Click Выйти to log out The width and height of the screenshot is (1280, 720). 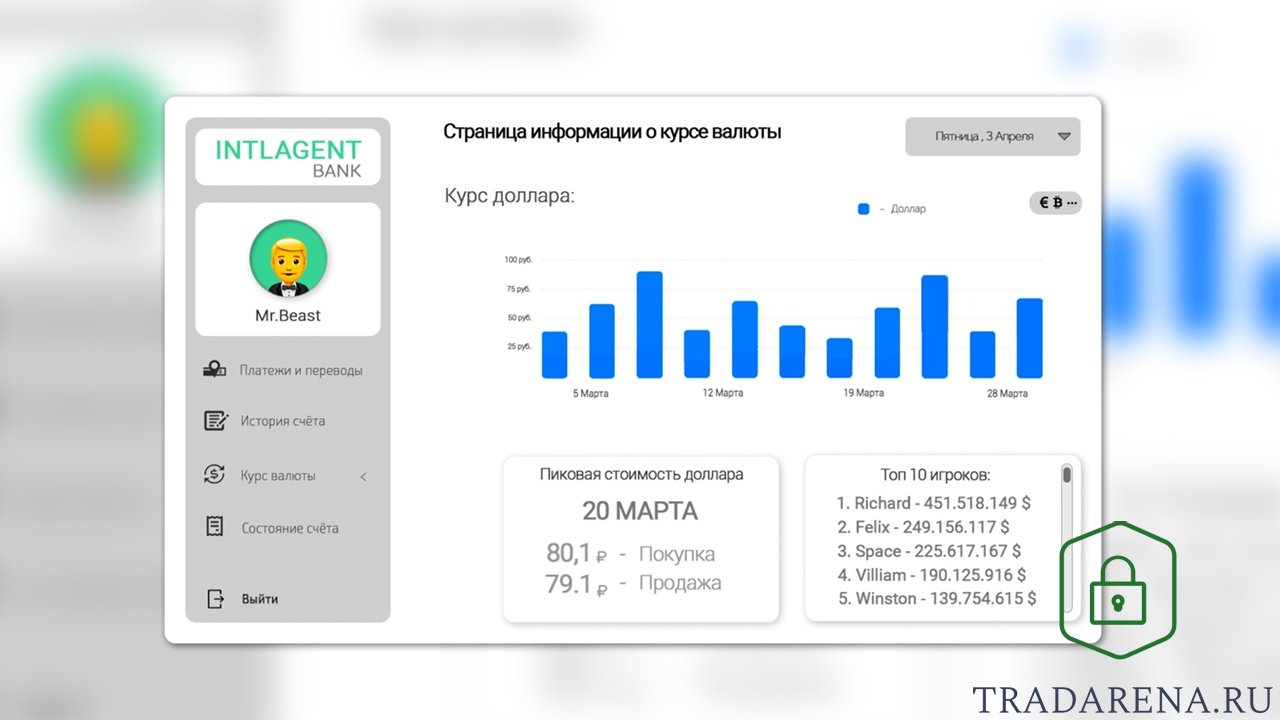click(x=260, y=599)
